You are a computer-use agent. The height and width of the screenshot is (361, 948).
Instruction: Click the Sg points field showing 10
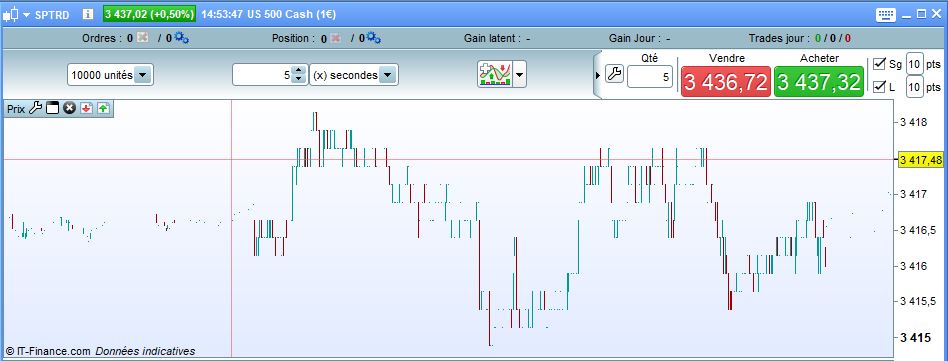coord(915,63)
